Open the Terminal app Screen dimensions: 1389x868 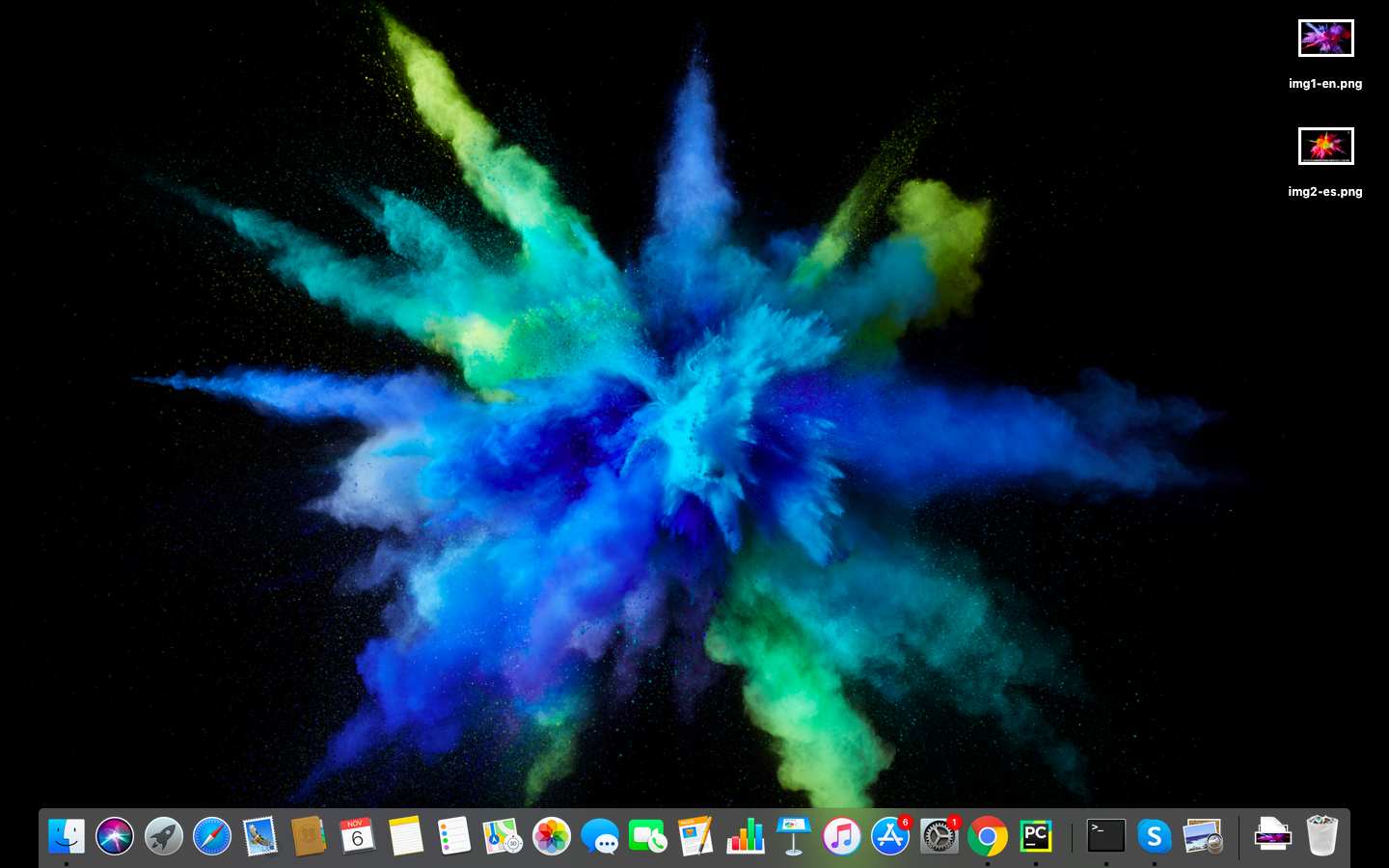pos(1106,836)
